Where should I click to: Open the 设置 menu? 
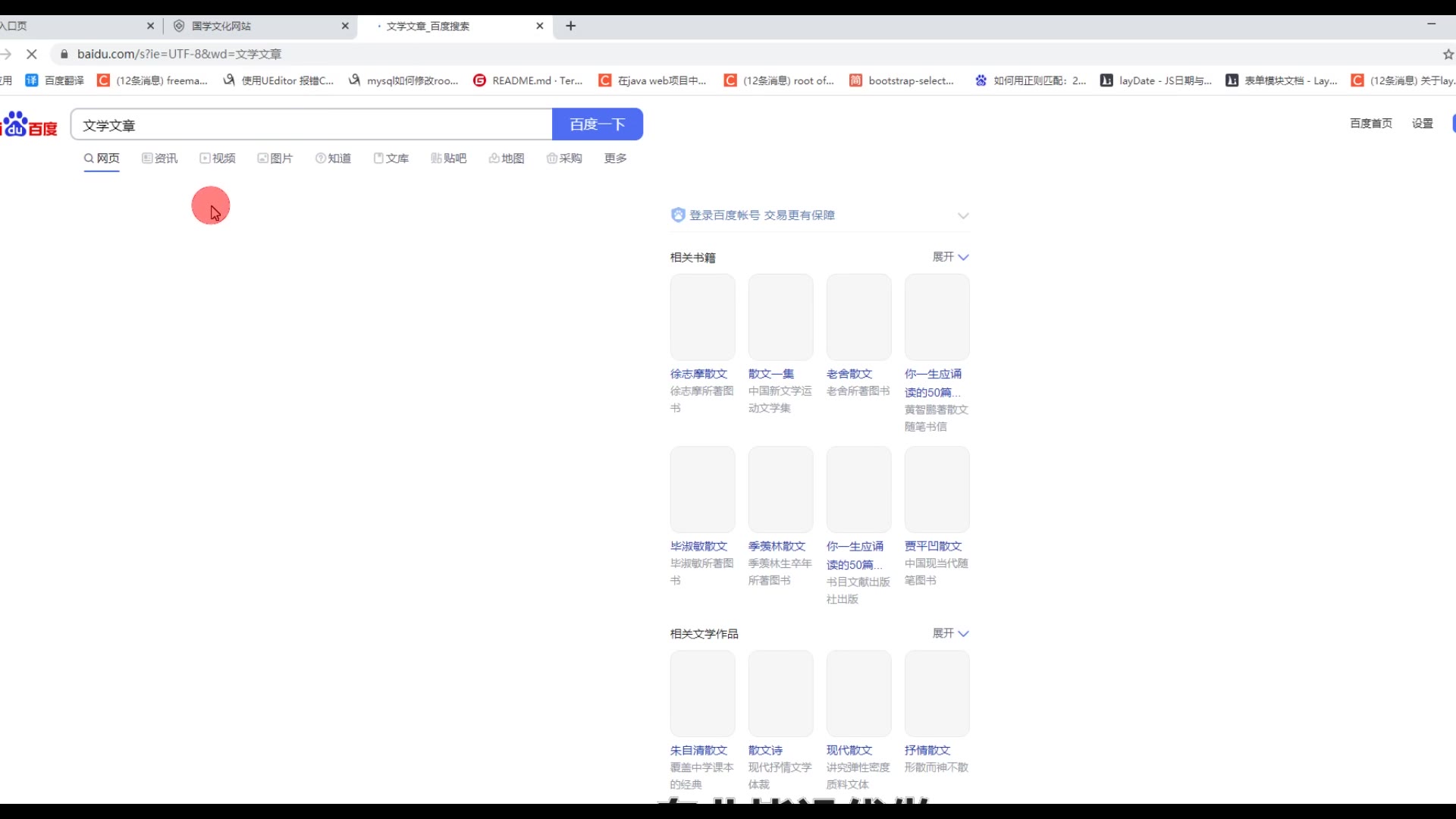(x=1423, y=124)
